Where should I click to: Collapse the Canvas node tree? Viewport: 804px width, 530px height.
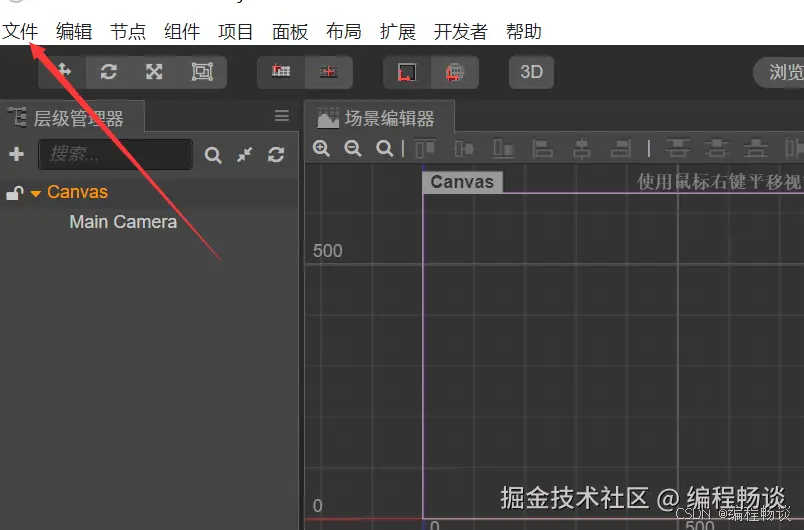36,193
